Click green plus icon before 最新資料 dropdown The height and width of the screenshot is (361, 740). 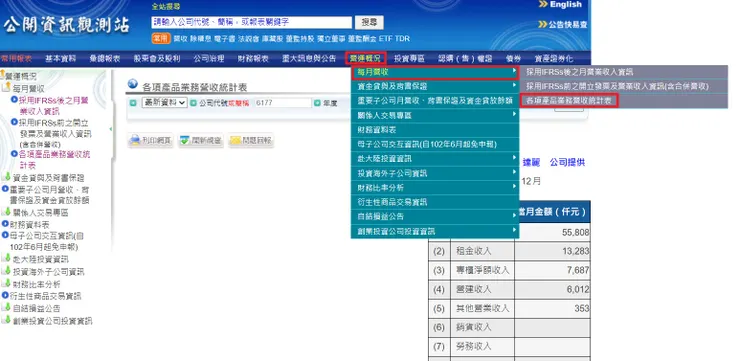click(x=133, y=103)
